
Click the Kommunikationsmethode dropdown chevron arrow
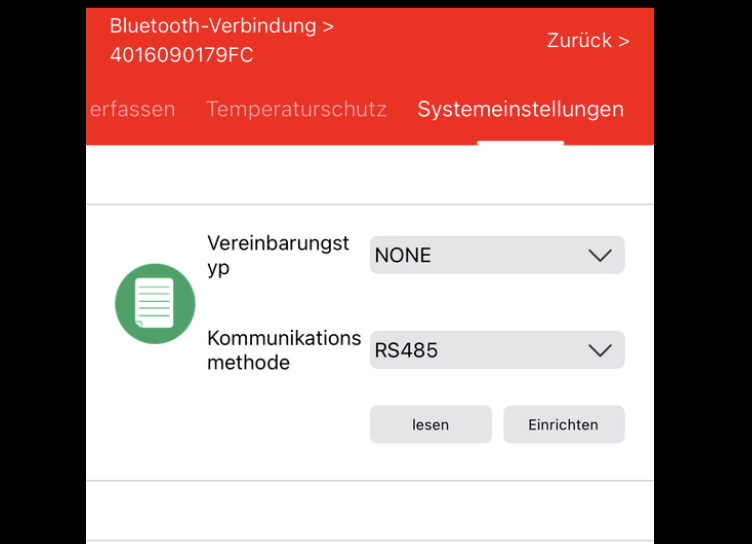coord(600,350)
